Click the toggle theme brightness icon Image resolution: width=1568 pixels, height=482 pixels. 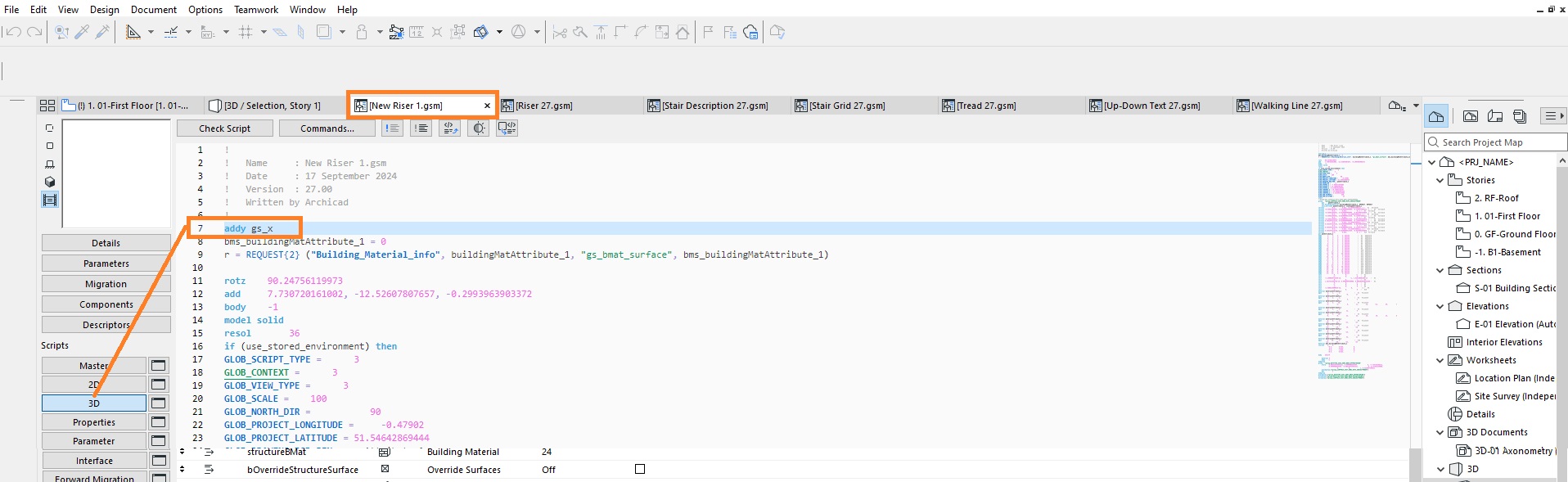(x=479, y=128)
